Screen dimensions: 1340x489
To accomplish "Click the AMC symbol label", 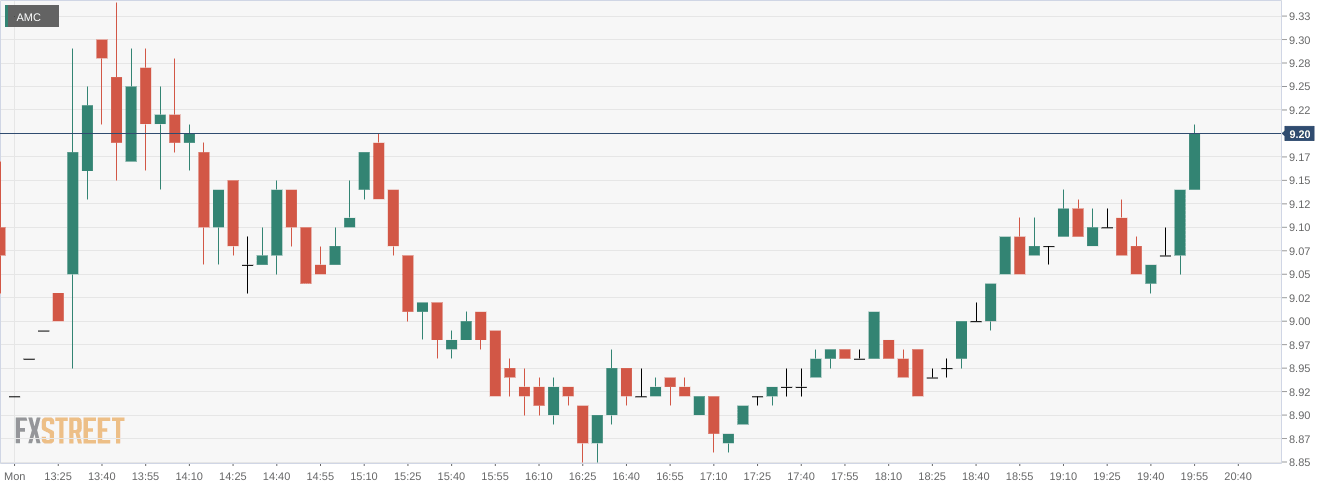I will pyautogui.click(x=30, y=17).
